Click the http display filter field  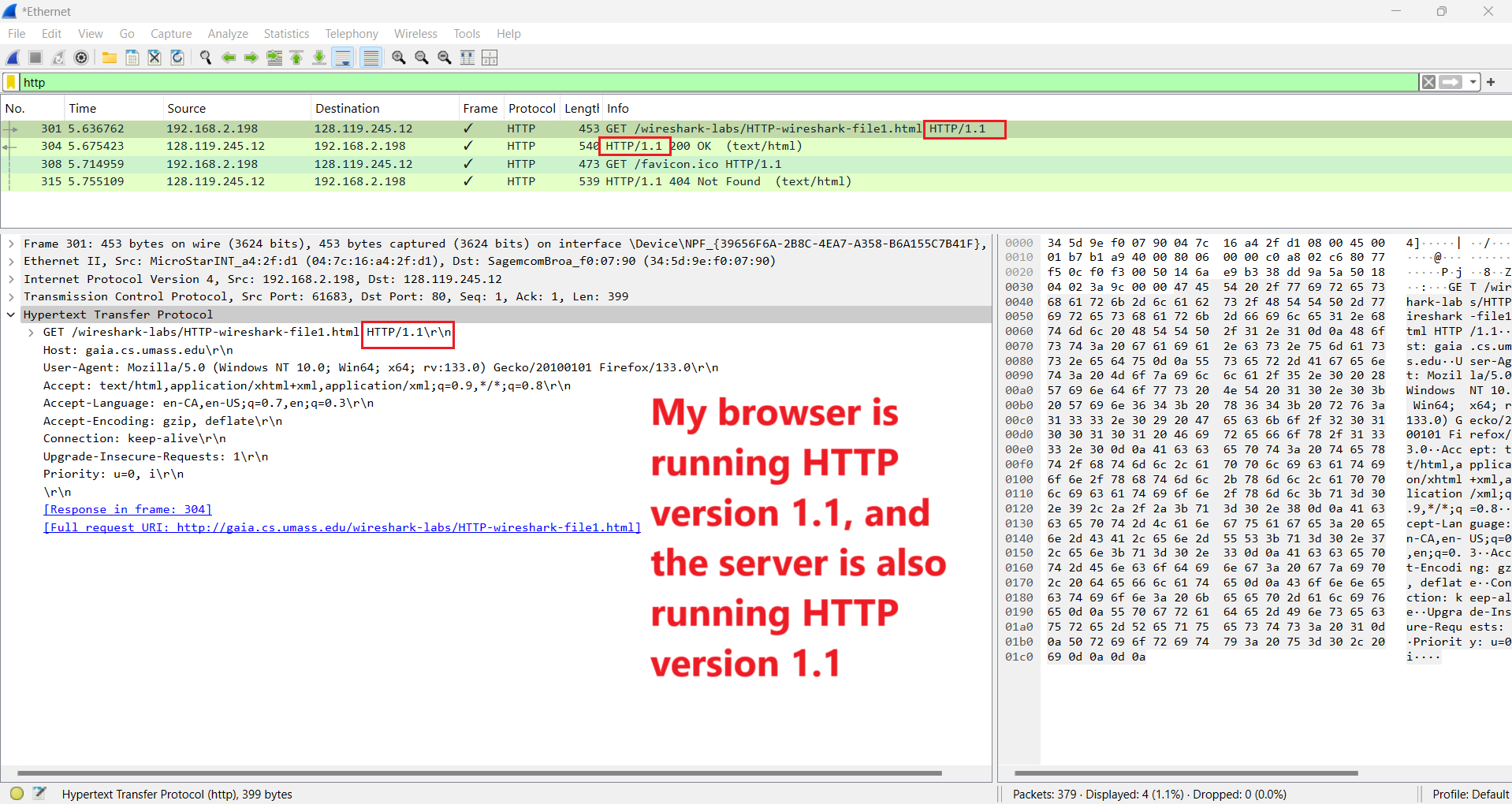tap(717, 82)
